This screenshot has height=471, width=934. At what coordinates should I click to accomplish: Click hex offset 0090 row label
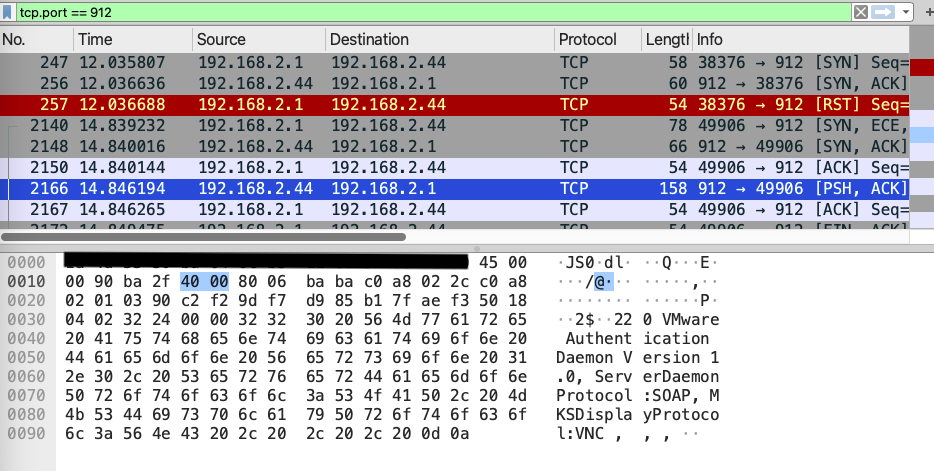(26, 433)
